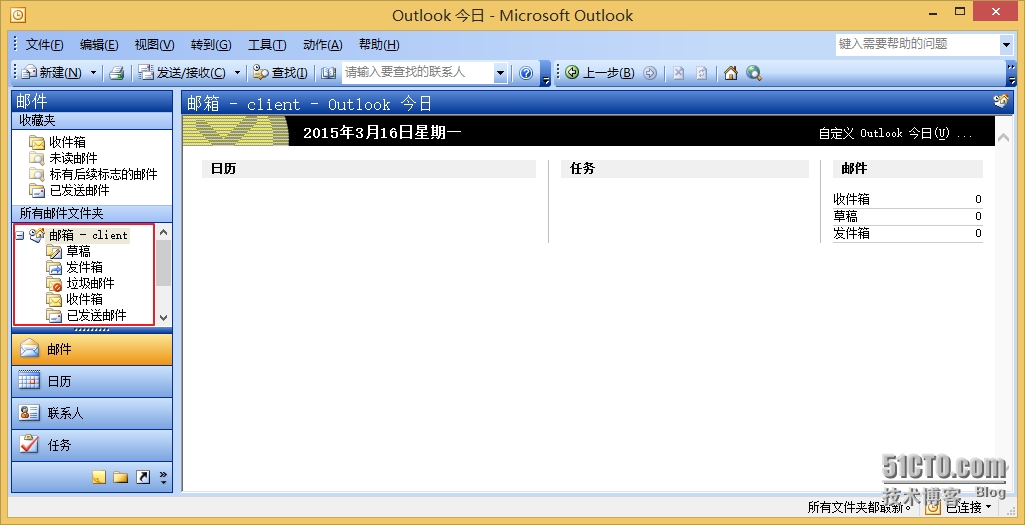The image size is (1025, 525).
Task: Click the Forward arrow icon
Action: point(649,73)
